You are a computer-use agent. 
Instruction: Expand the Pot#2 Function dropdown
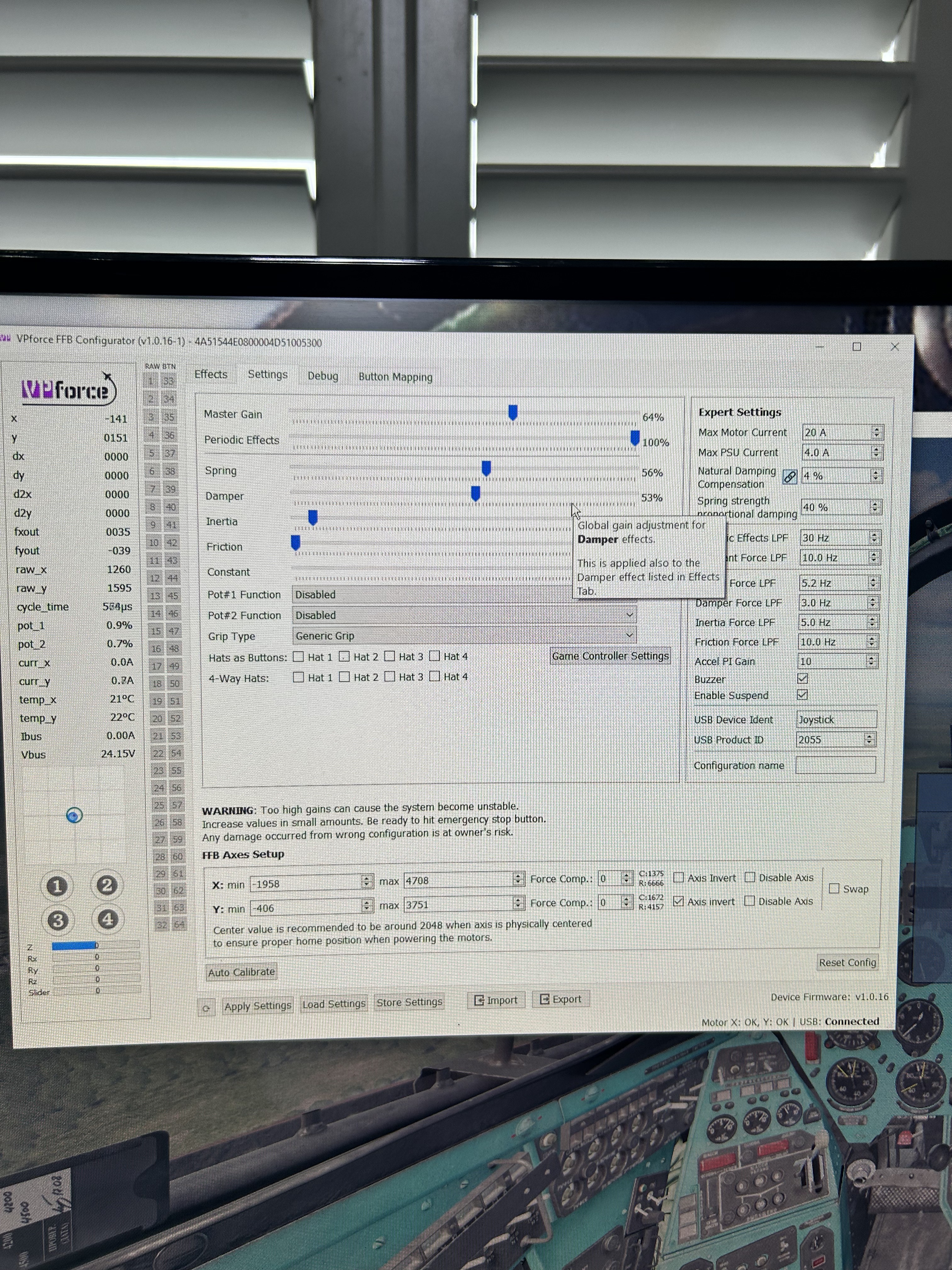(x=464, y=615)
